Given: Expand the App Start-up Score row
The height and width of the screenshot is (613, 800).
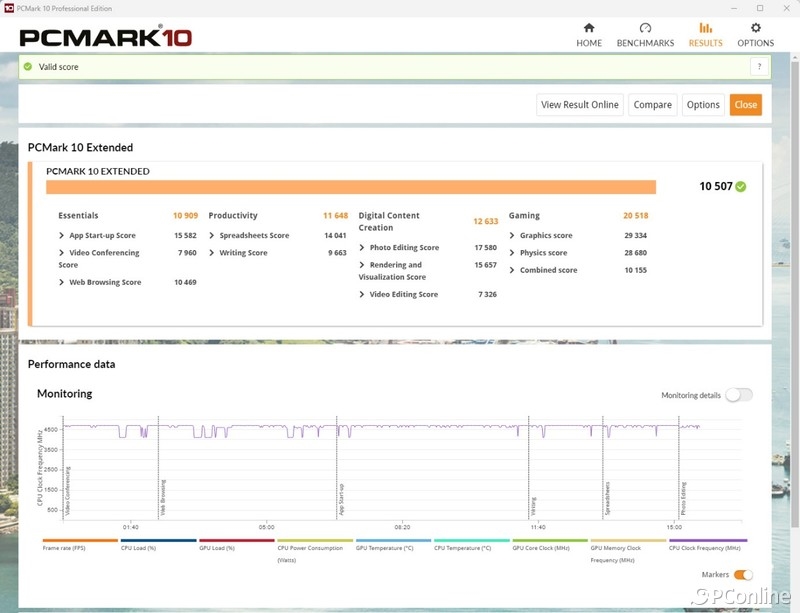Looking at the screenshot, I should (61, 236).
